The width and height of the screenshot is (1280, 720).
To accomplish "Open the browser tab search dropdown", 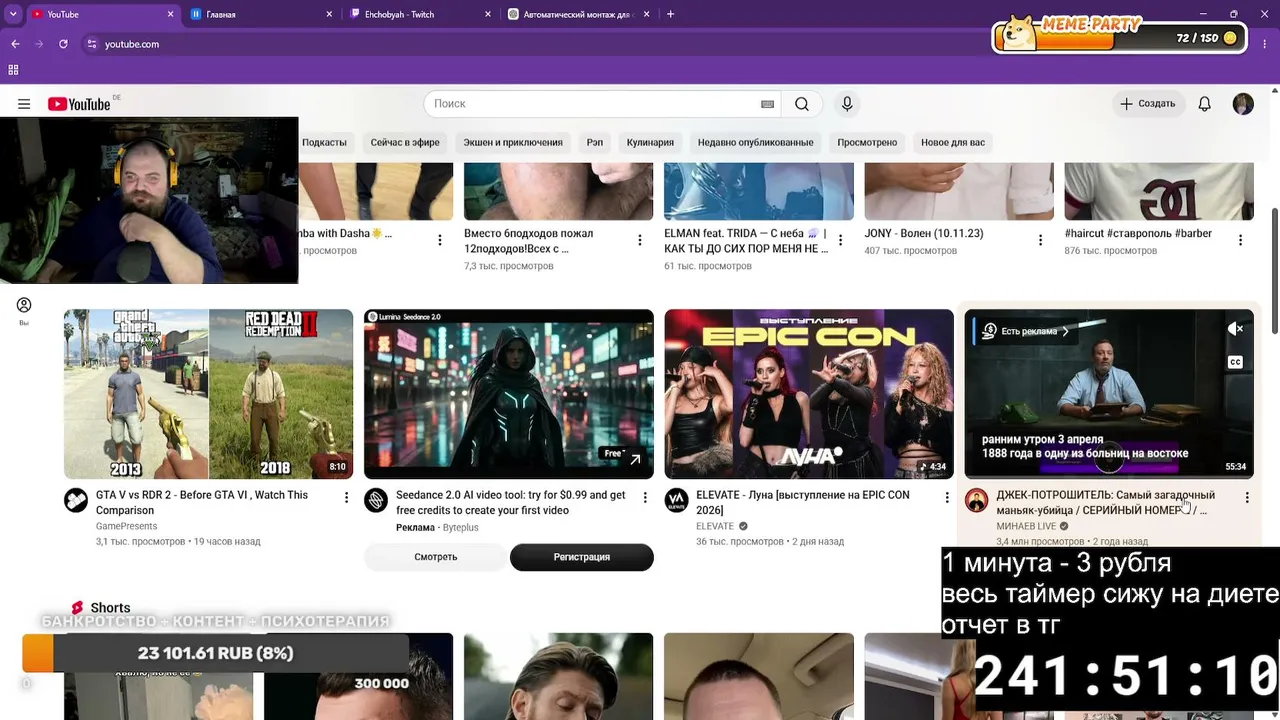I will [x=13, y=14].
